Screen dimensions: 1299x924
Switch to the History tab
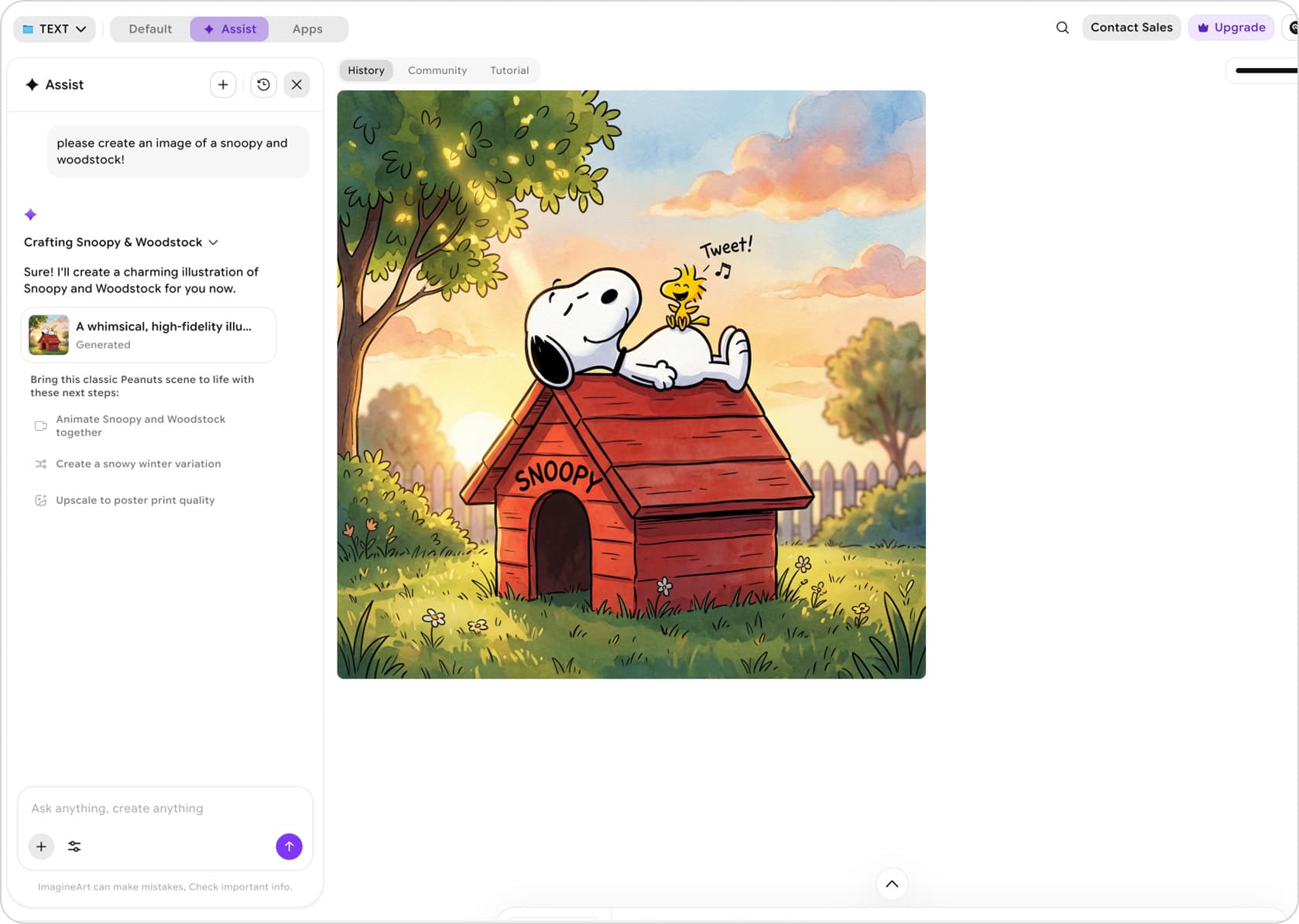click(366, 70)
